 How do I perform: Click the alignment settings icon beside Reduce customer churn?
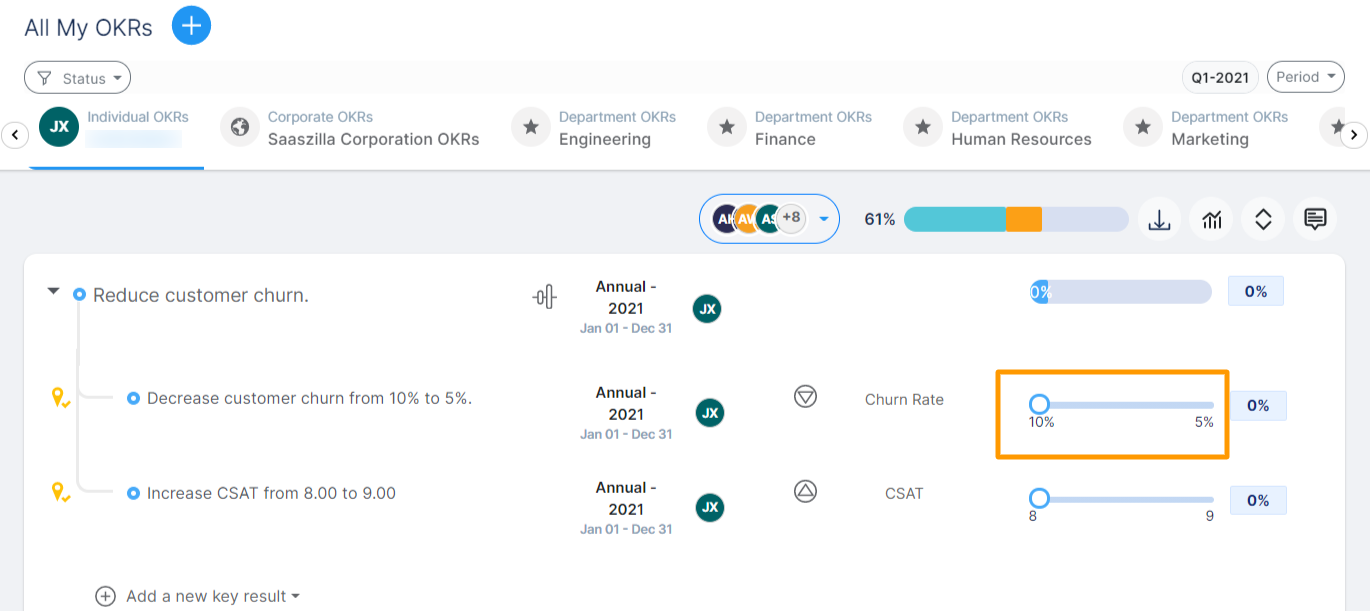pyautogui.click(x=544, y=297)
